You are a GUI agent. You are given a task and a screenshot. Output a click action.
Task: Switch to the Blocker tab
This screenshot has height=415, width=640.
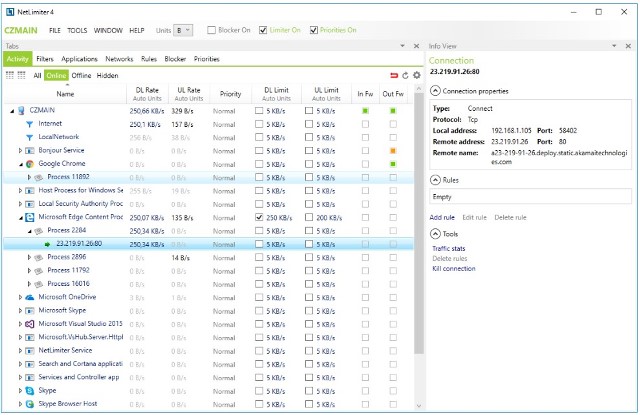[x=175, y=59]
